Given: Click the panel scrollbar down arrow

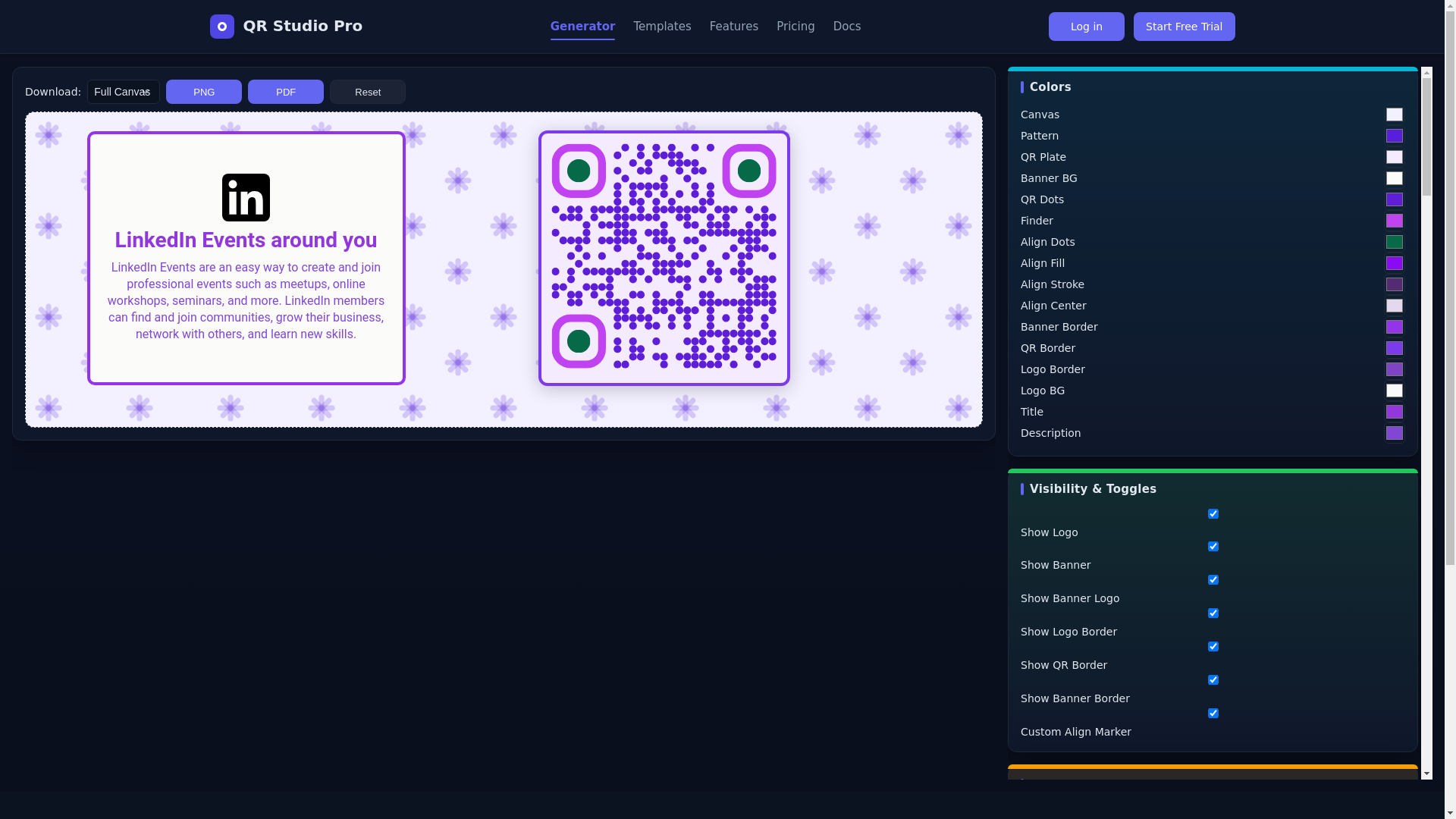Looking at the screenshot, I should [x=1426, y=773].
